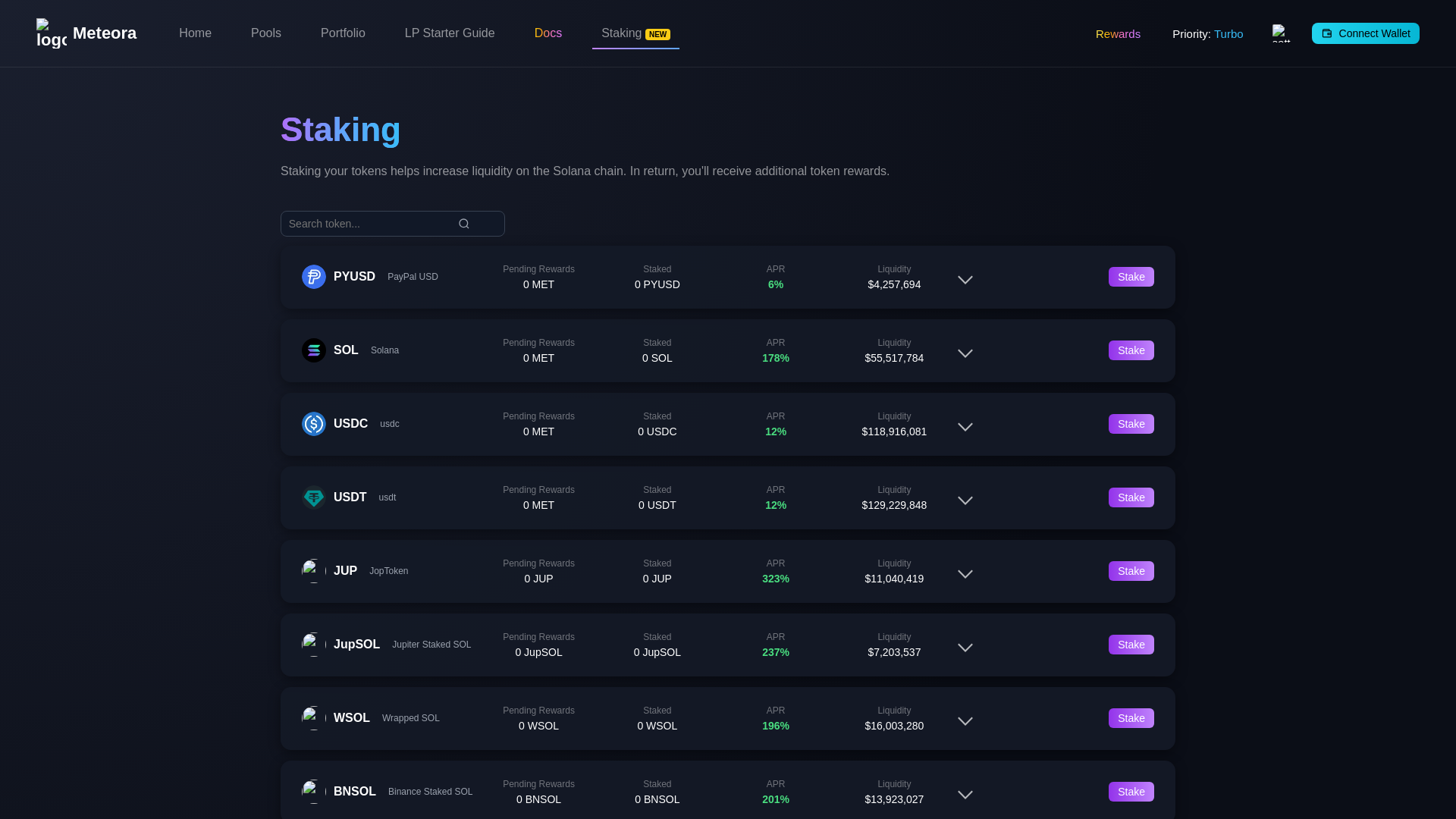Click the USDC token icon
The image size is (1456, 819).
[314, 424]
